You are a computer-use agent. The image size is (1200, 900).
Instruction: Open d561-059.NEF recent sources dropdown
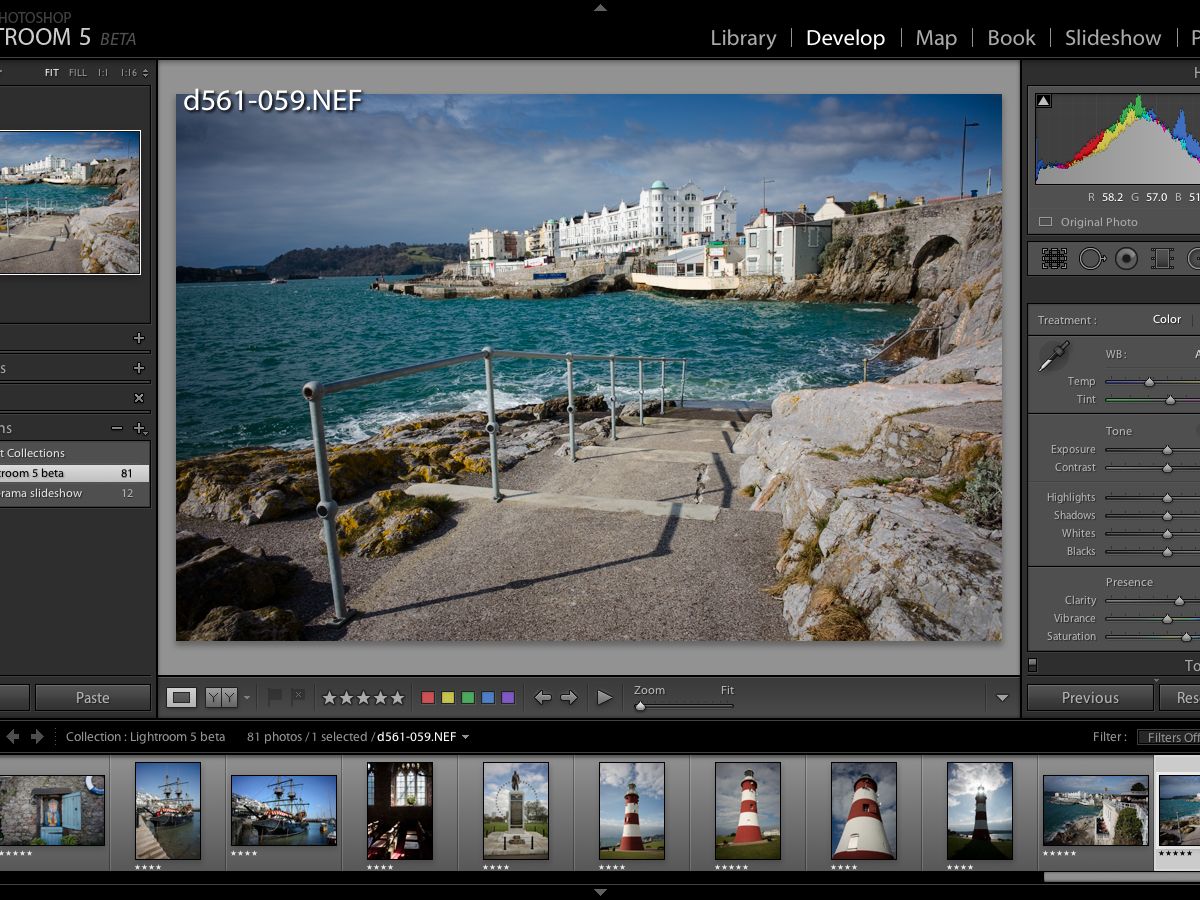click(465, 738)
